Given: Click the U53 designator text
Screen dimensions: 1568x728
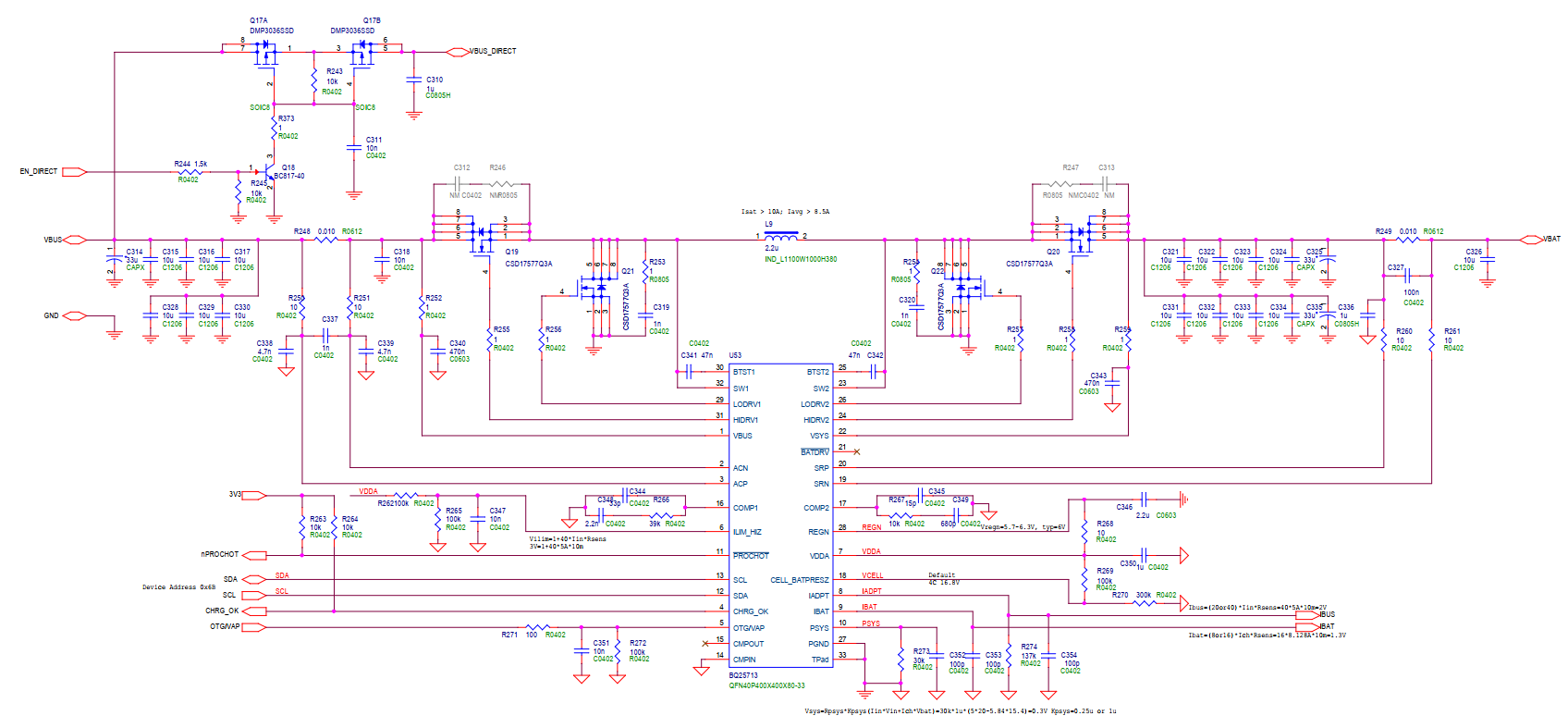Looking at the screenshot, I should [x=735, y=355].
